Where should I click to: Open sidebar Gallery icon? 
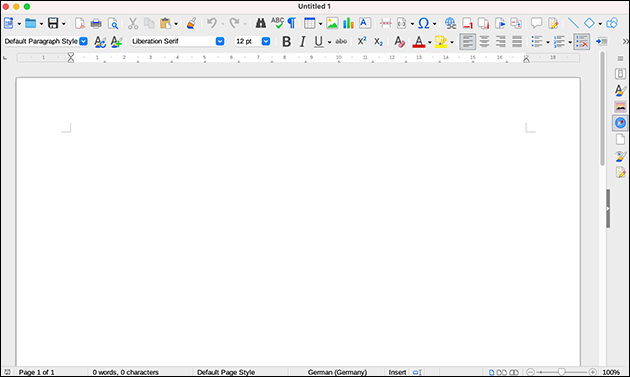[x=620, y=107]
